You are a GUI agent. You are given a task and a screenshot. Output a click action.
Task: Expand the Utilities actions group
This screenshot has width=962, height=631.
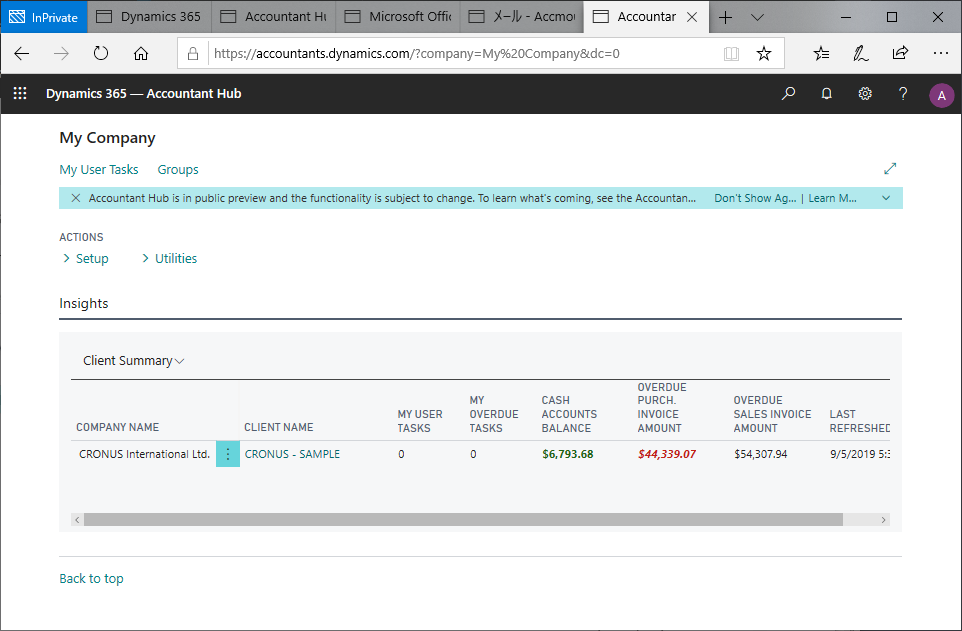coord(170,258)
